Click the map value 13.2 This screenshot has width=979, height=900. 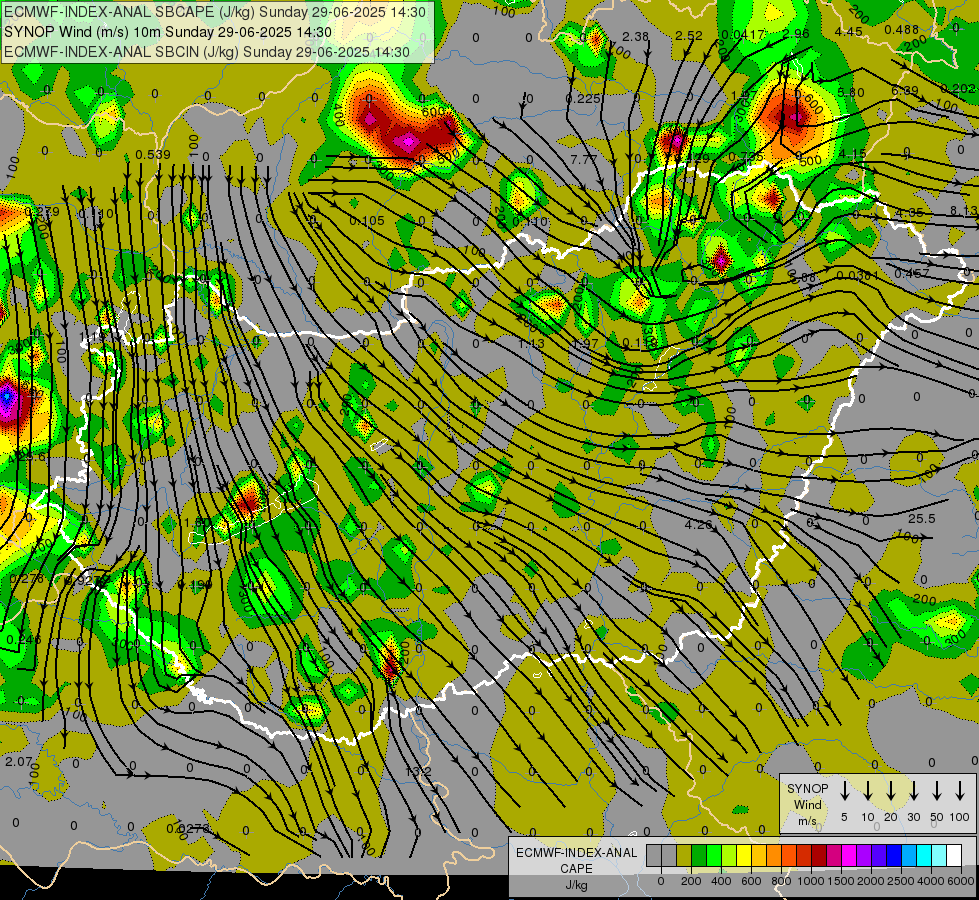pos(418,771)
